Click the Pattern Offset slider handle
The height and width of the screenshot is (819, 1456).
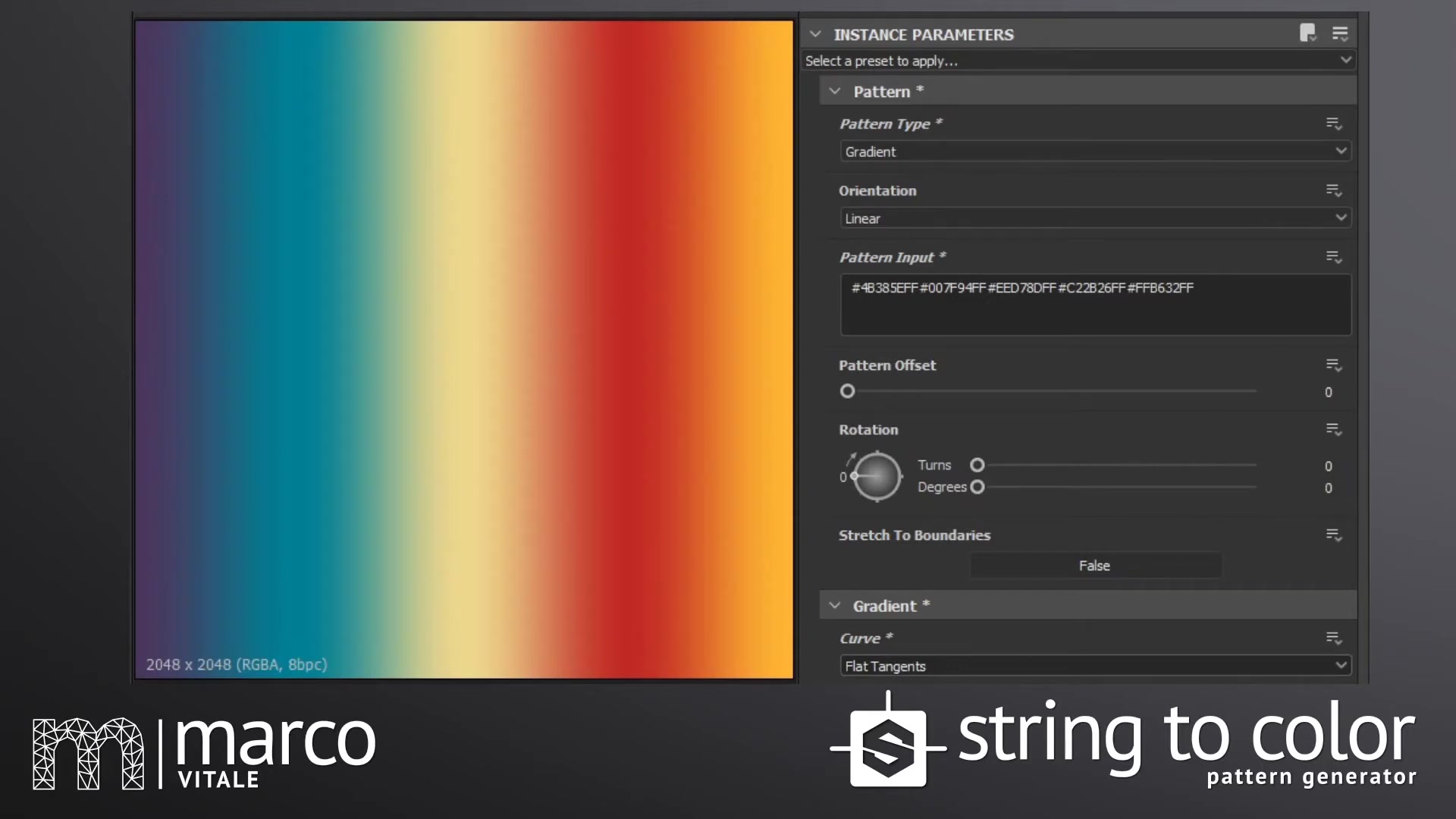(x=848, y=391)
